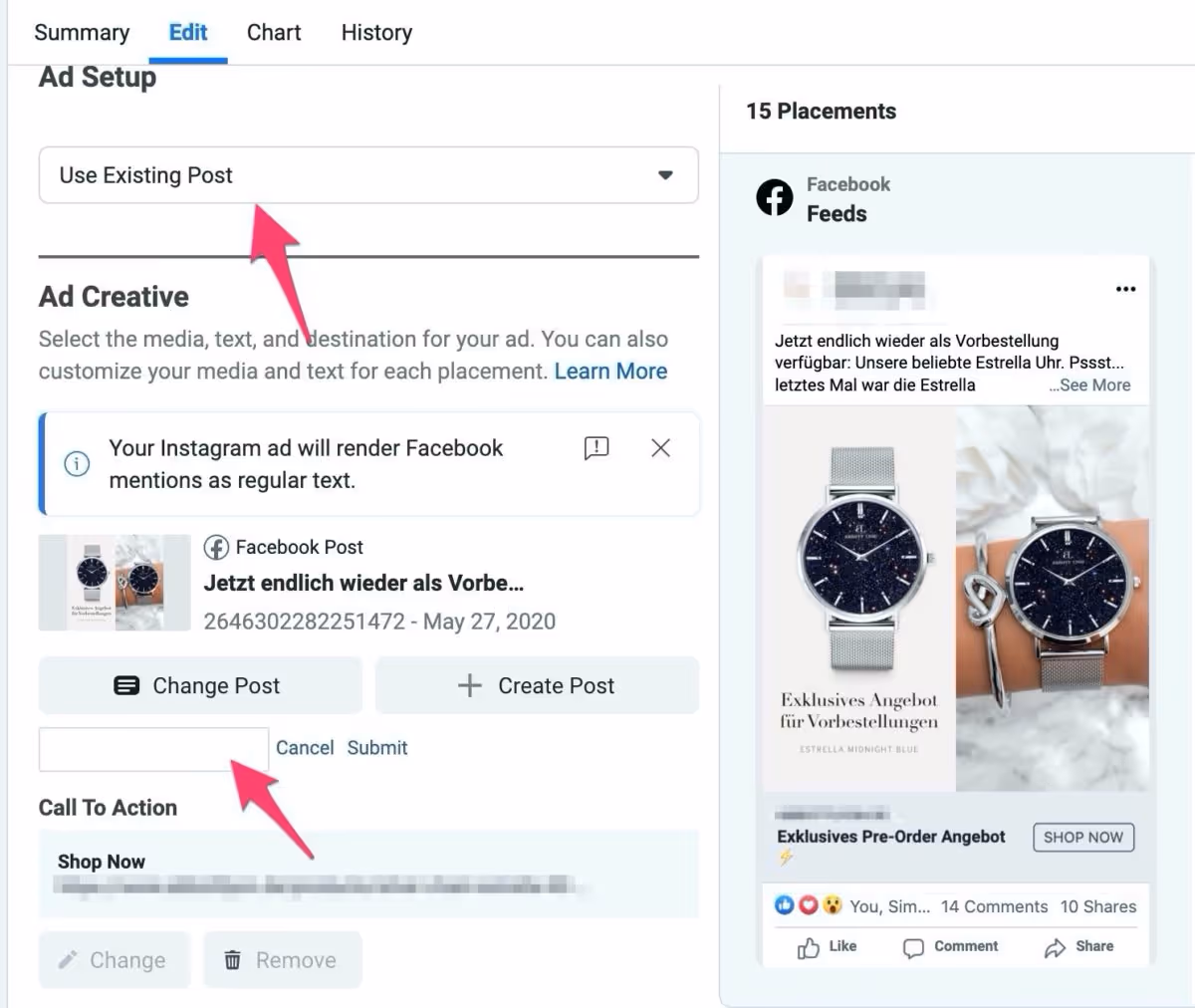The width and height of the screenshot is (1195, 1008).
Task: Click 14 Comments in the preview
Action: coord(994,906)
